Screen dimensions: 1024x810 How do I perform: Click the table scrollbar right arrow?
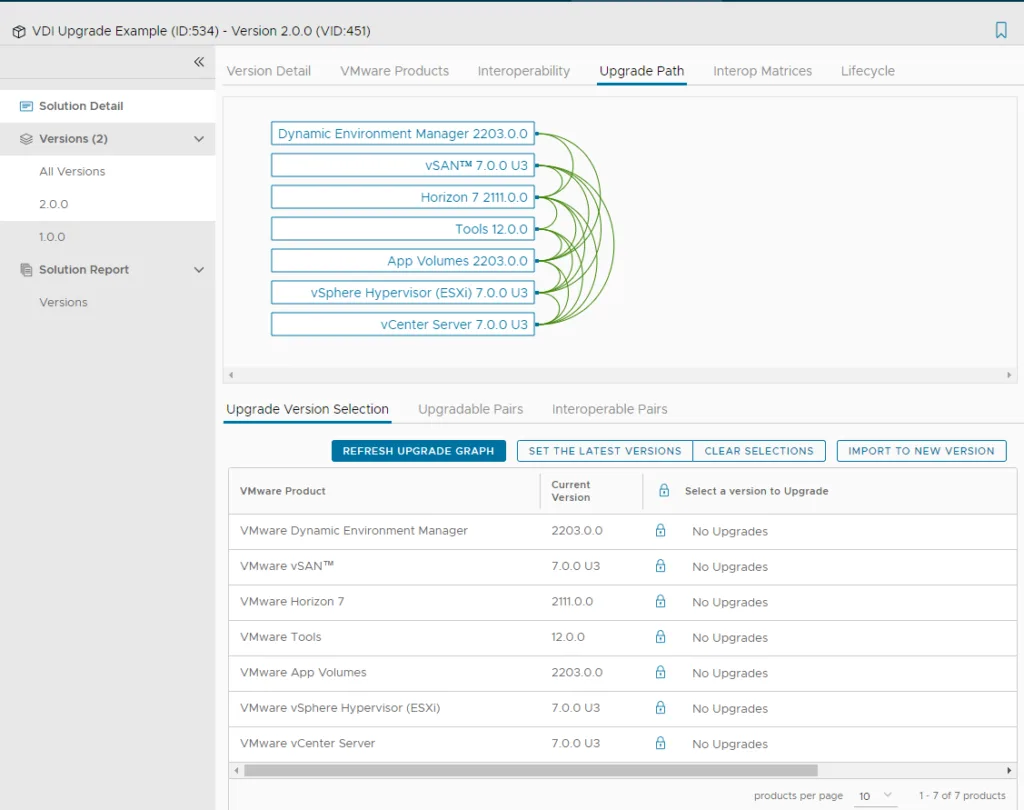[x=1009, y=770]
